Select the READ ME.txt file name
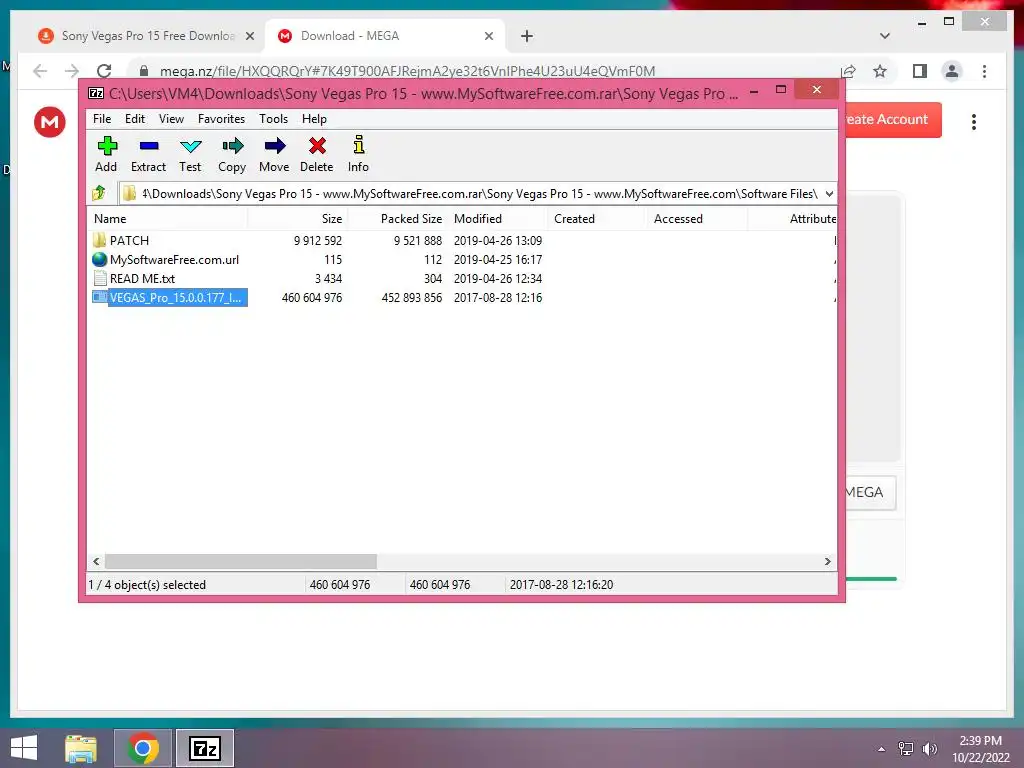 [x=142, y=278]
